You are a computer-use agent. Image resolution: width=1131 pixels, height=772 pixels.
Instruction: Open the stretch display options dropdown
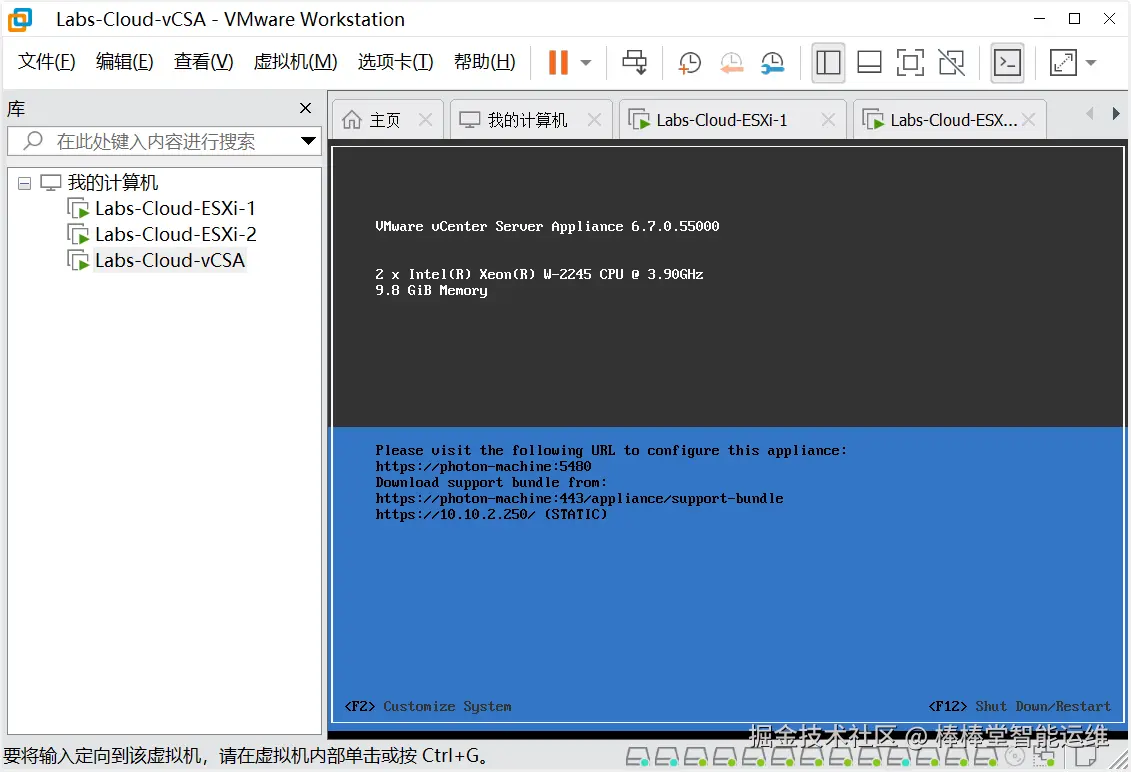tap(1091, 63)
